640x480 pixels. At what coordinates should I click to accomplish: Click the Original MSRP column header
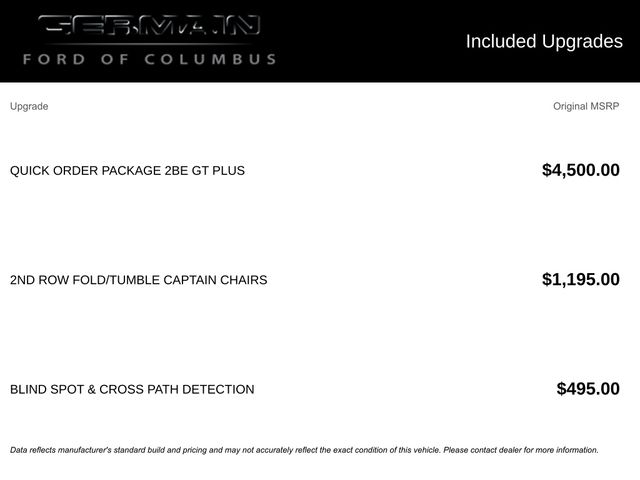pos(586,106)
